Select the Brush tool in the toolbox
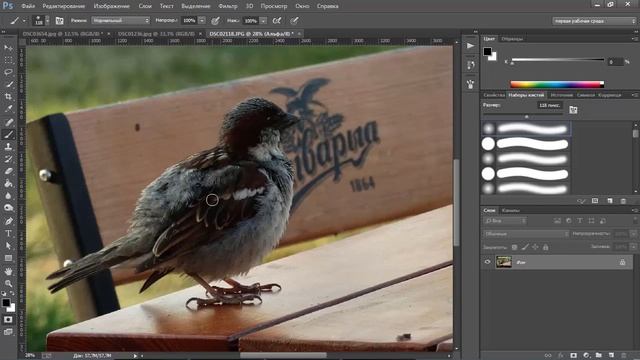The height and width of the screenshot is (360, 640). (8, 134)
